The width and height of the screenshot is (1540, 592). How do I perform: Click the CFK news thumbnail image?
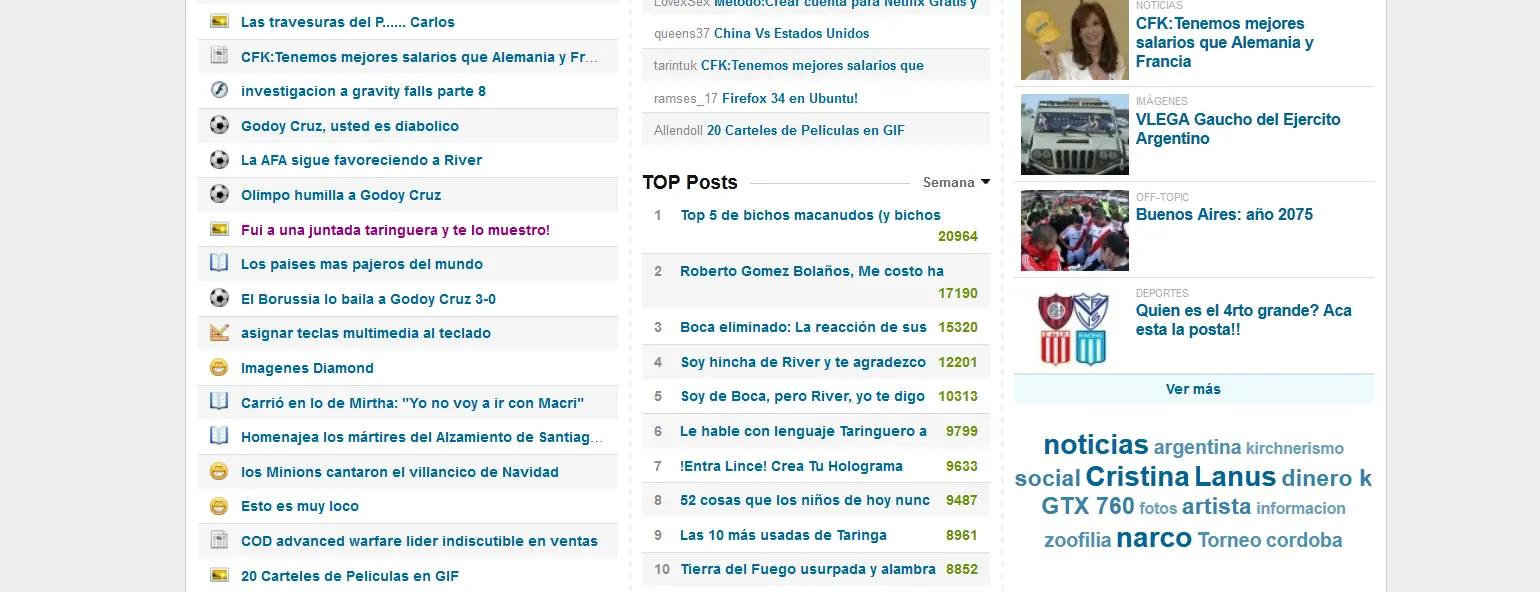pyautogui.click(x=1075, y=40)
